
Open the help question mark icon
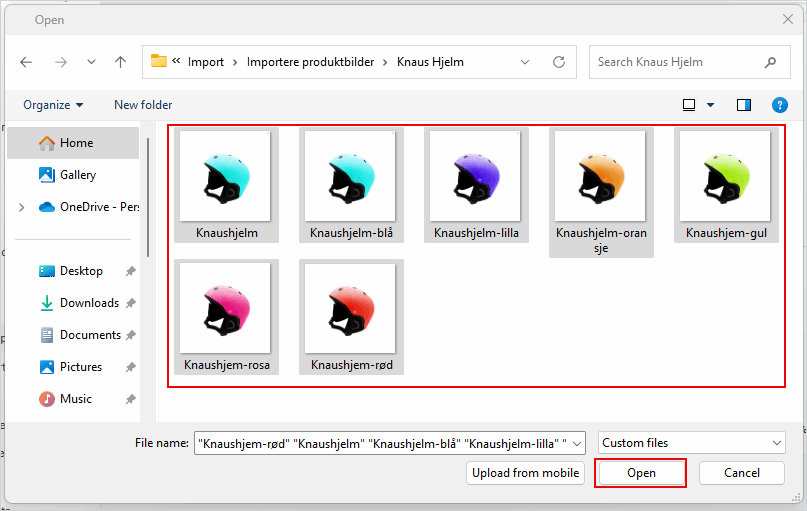[779, 105]
